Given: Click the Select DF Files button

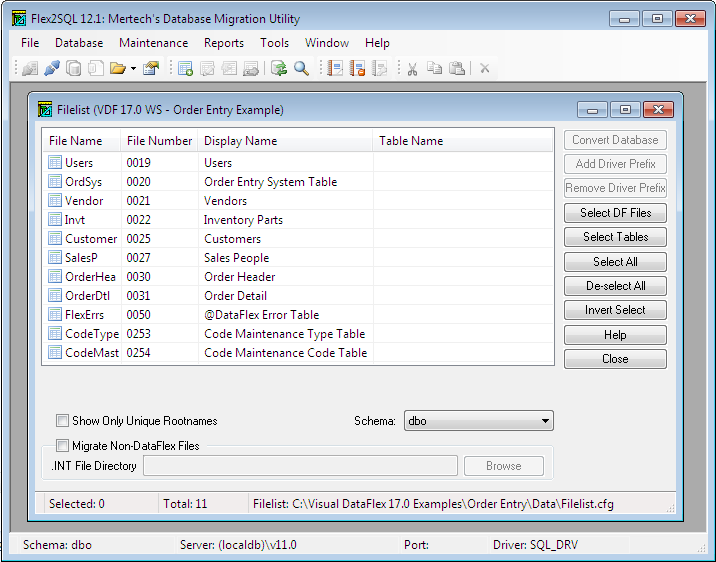Looking at the screenshot, I should pos(615,213).
